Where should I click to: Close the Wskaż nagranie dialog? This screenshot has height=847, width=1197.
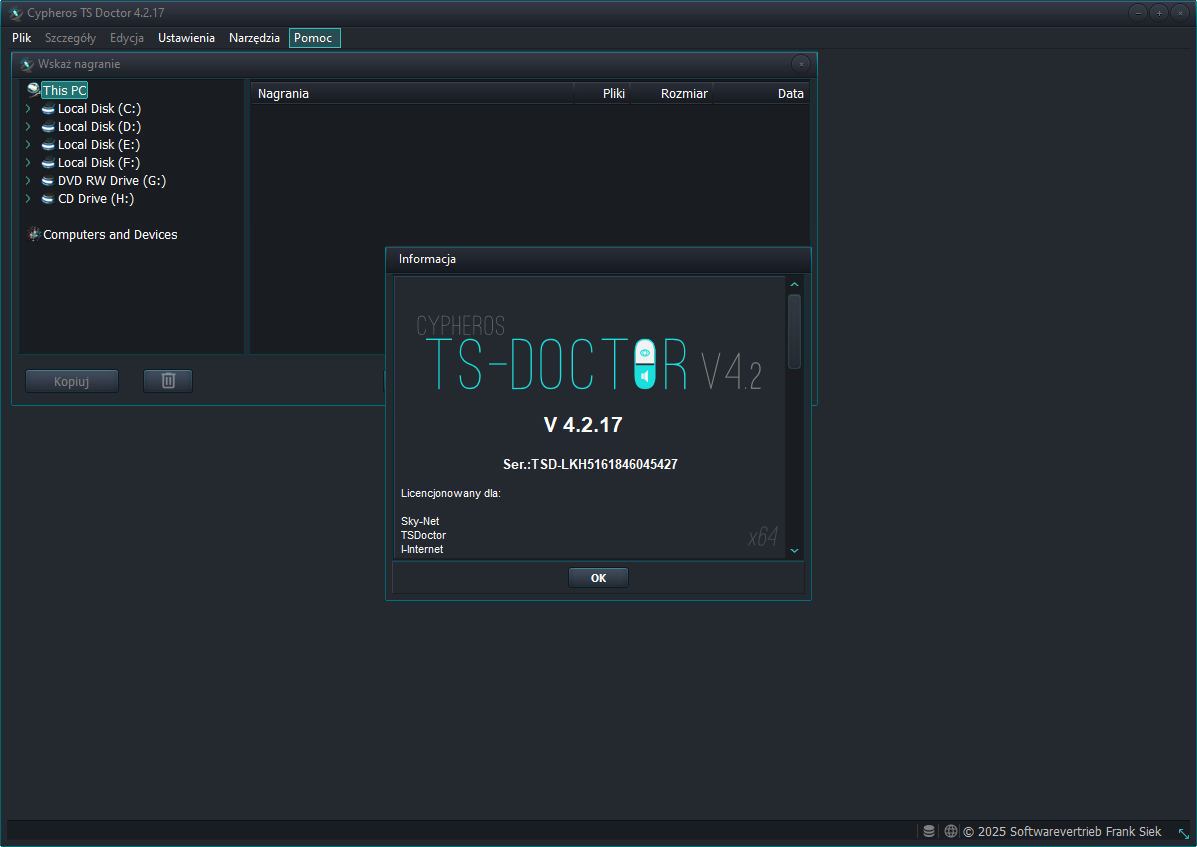click(801, 64)
